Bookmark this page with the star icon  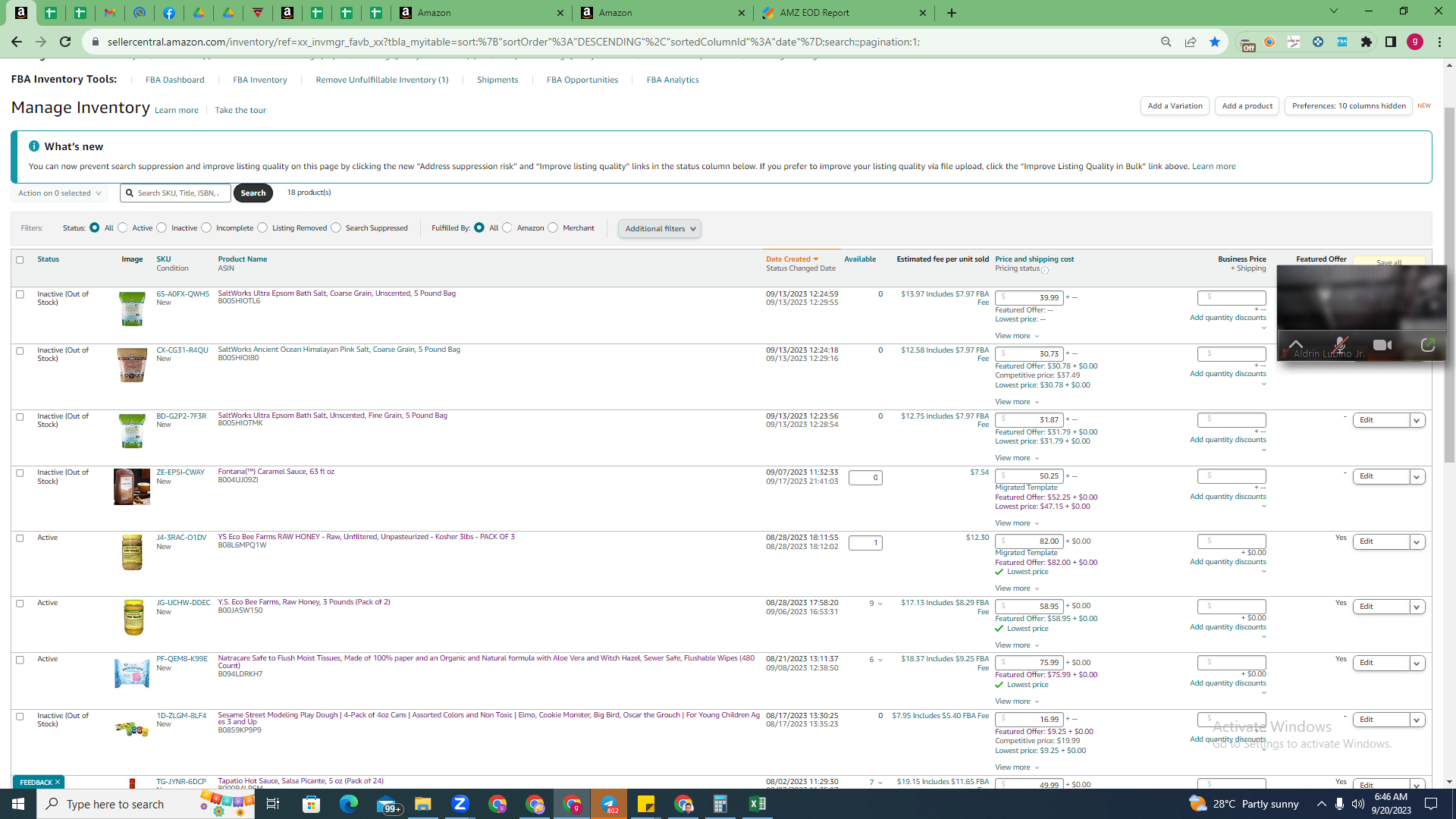click(1215, 42)
